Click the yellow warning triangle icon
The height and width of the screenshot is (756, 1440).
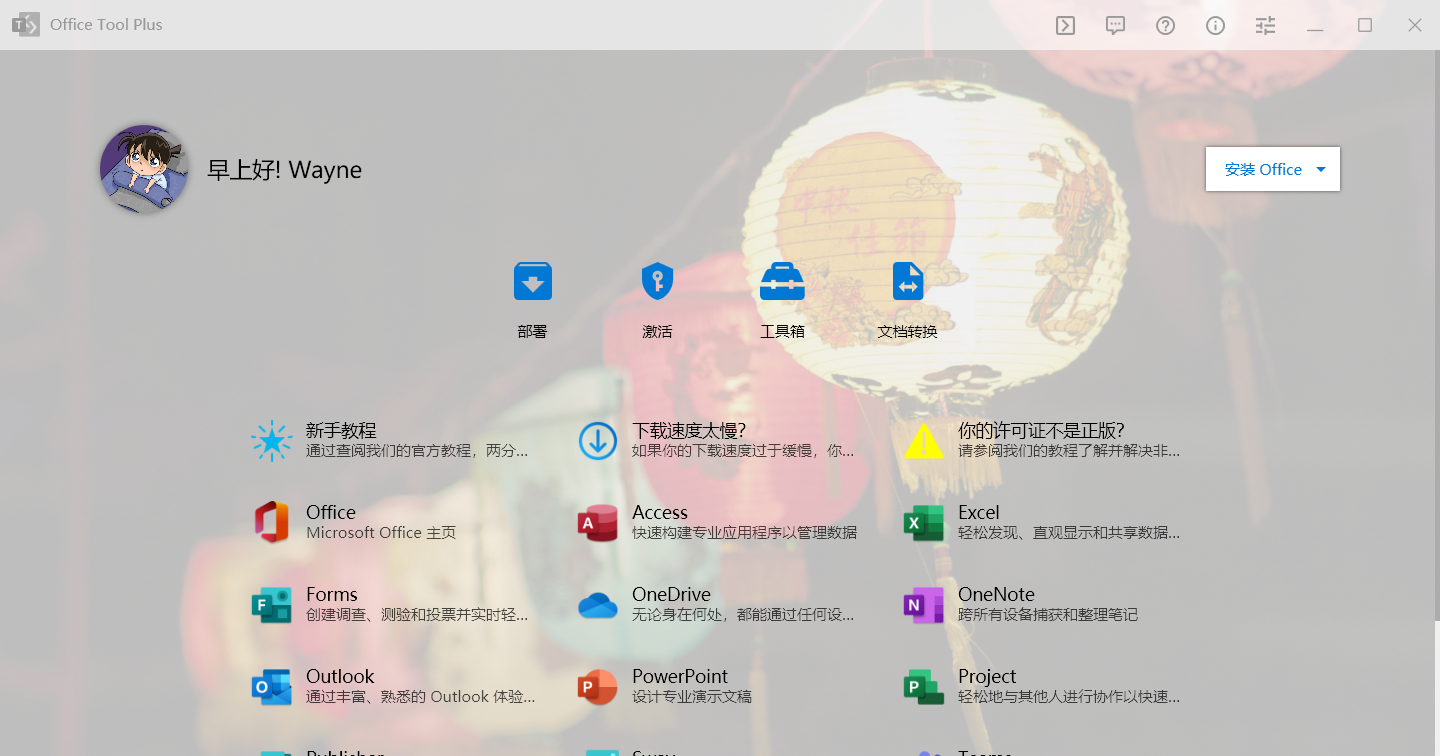(924, 440)
